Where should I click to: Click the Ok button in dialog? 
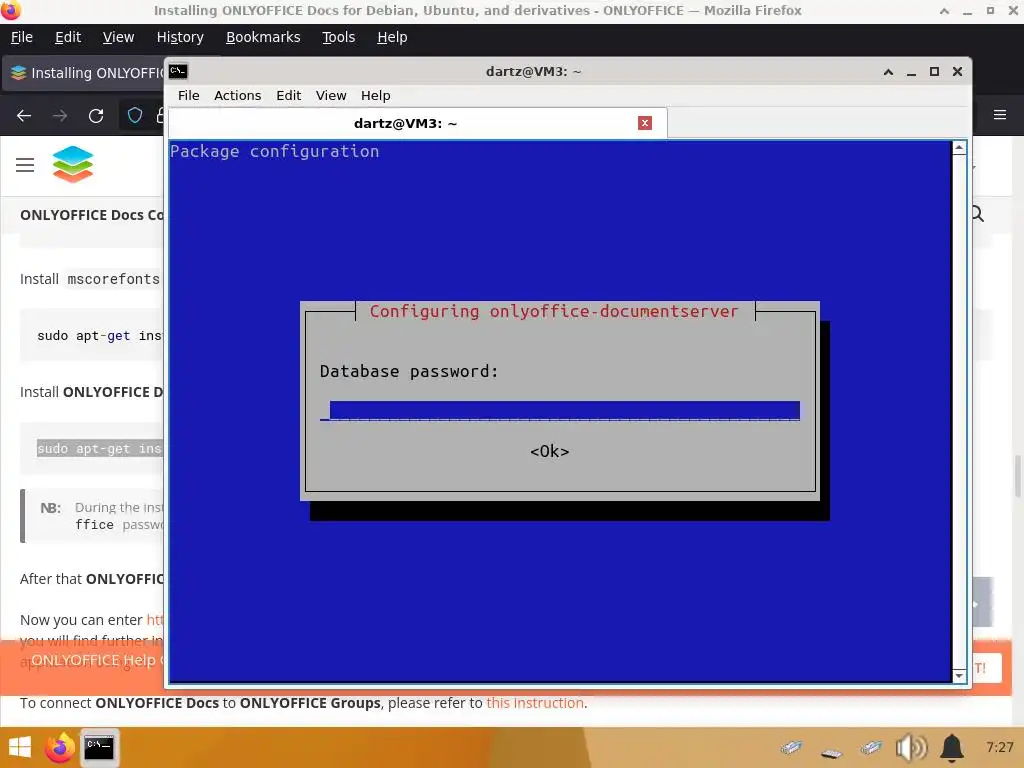549,451
